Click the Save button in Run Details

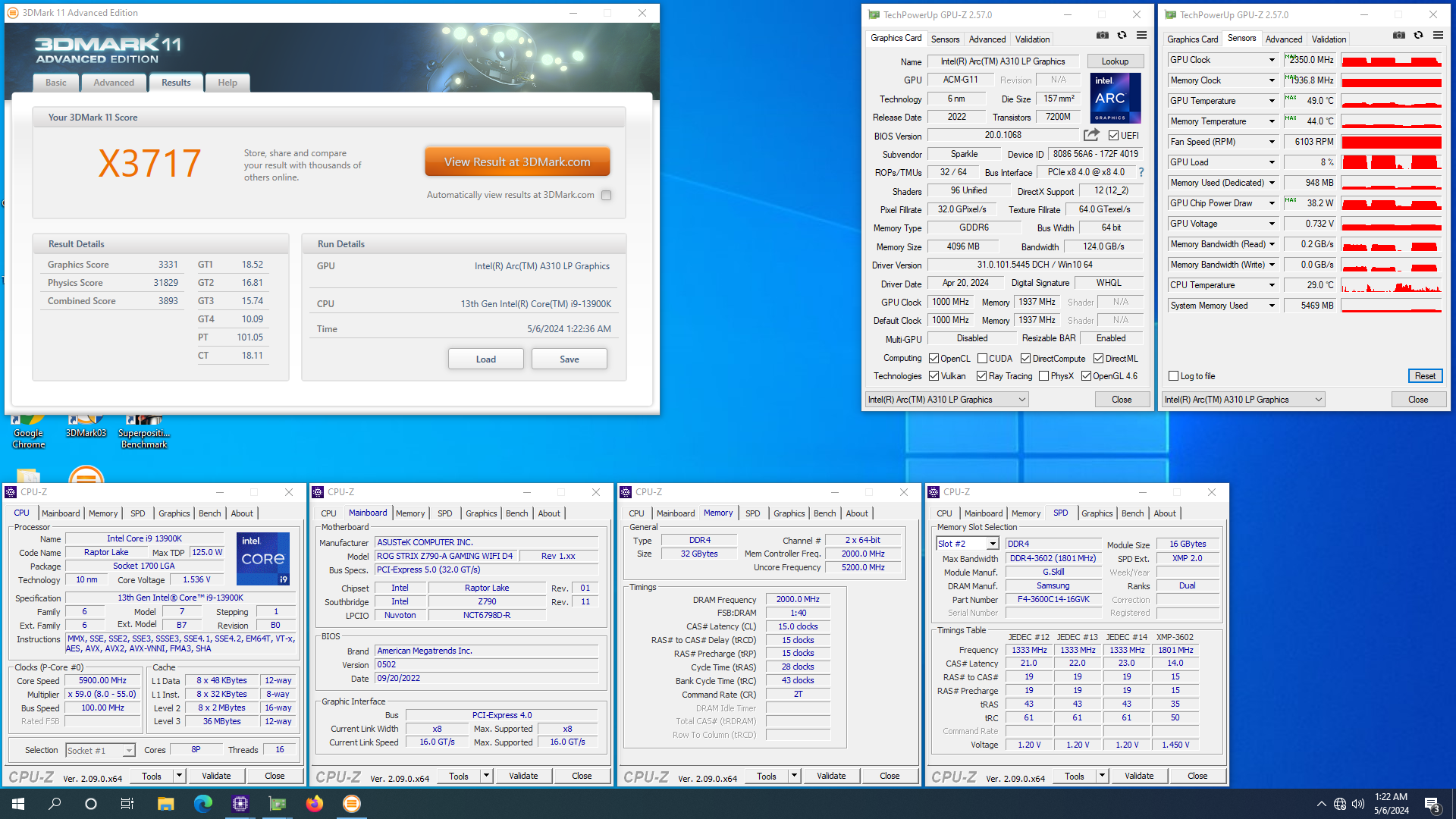click(570, 359)
